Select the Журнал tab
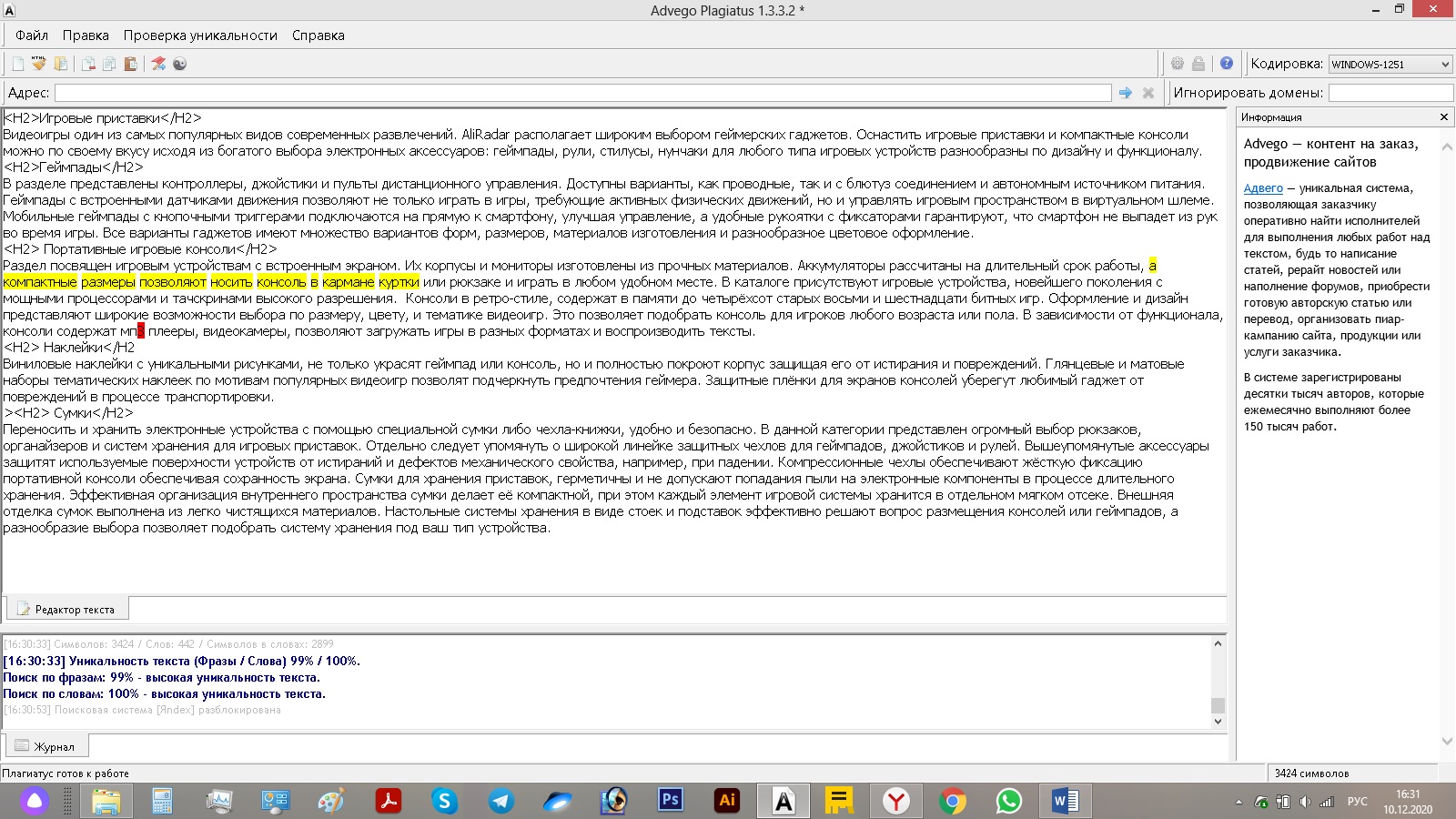1456x819 pixels. pyautogui.click(x=47, y=746)
